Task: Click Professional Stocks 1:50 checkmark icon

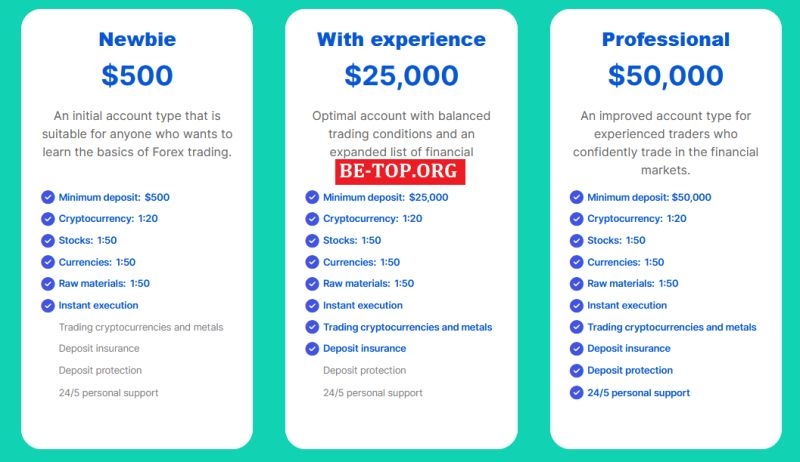Action: pos(576,240)
